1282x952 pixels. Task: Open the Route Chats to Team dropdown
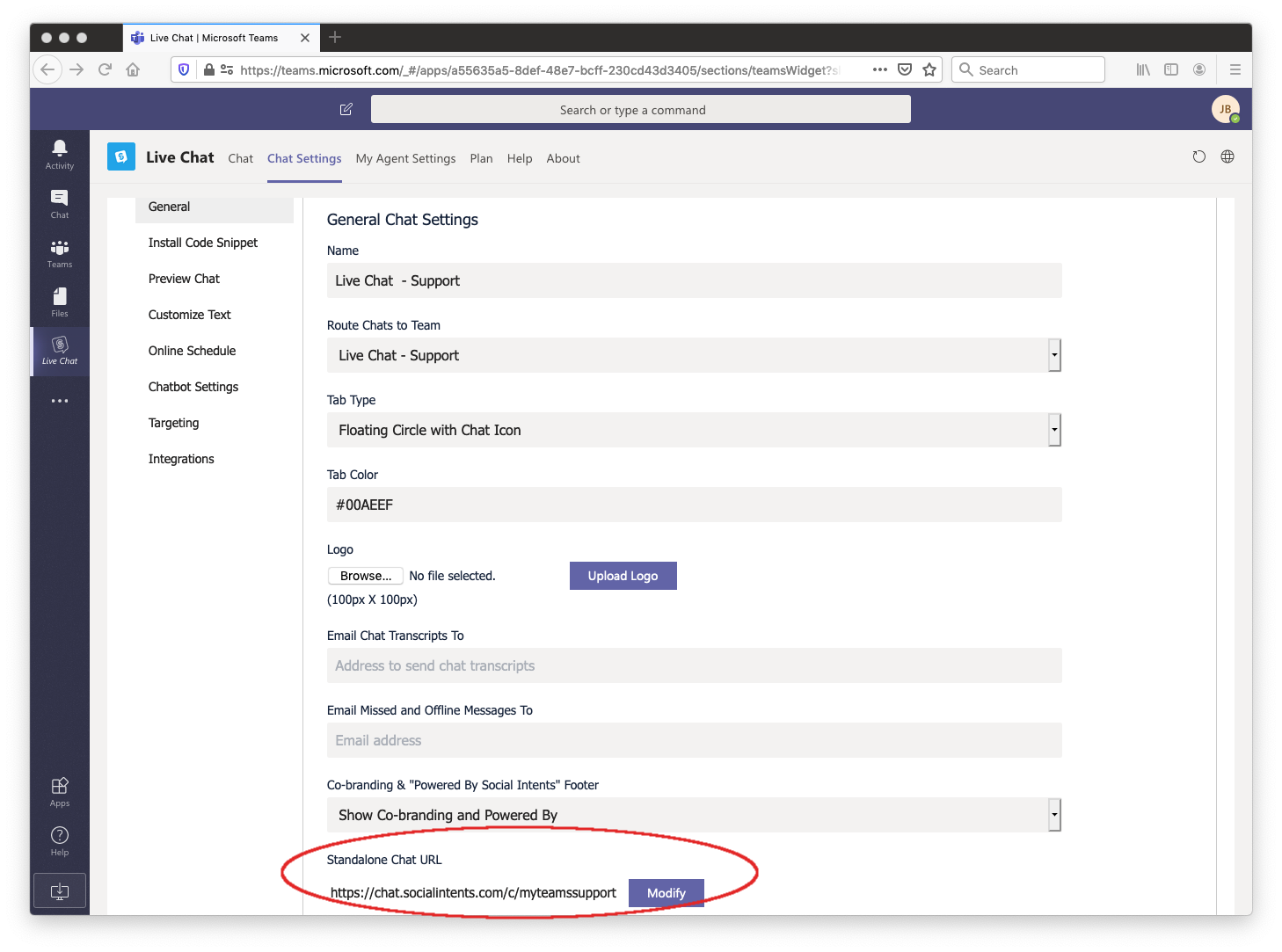click(x=1053, y=355)
